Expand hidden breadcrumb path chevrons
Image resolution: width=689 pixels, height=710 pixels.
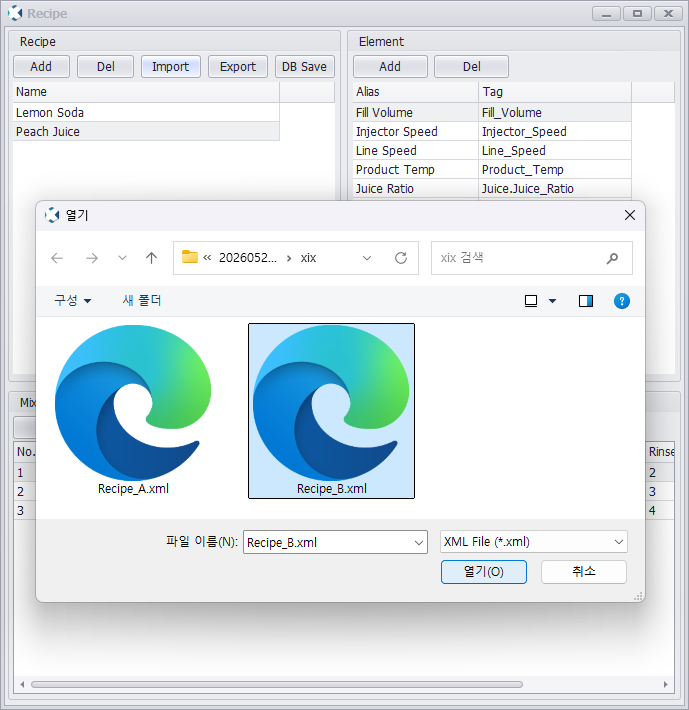tap(207, 258)
